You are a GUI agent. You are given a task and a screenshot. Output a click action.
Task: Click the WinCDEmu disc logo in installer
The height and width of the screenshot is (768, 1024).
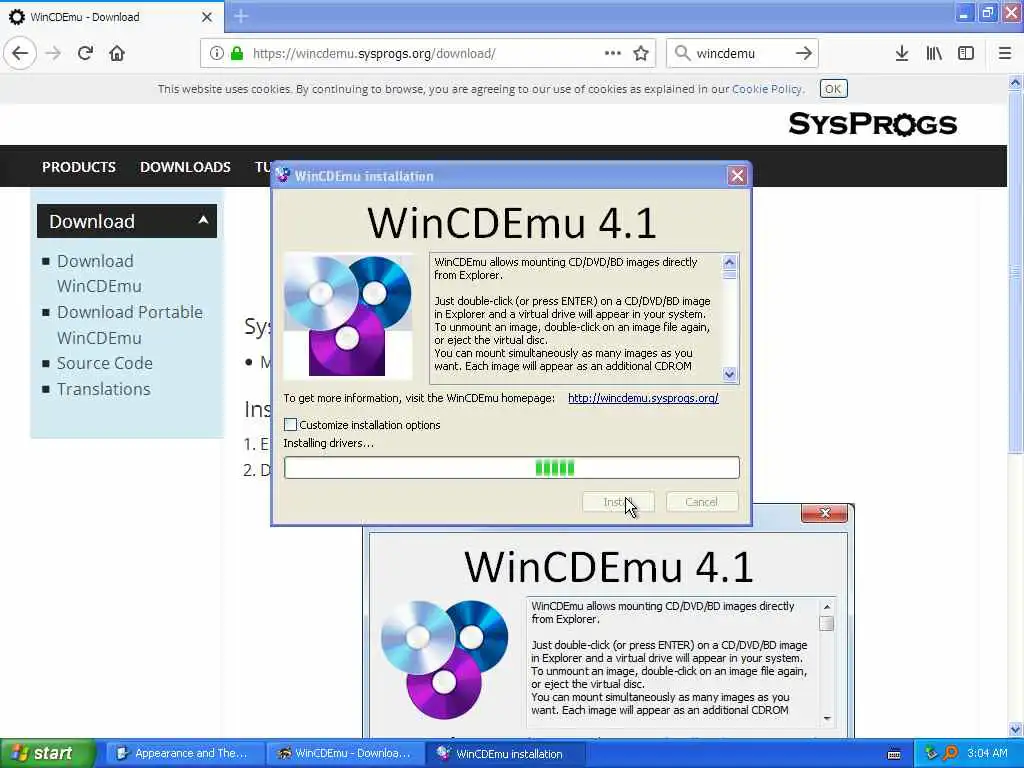coord(348,316)
